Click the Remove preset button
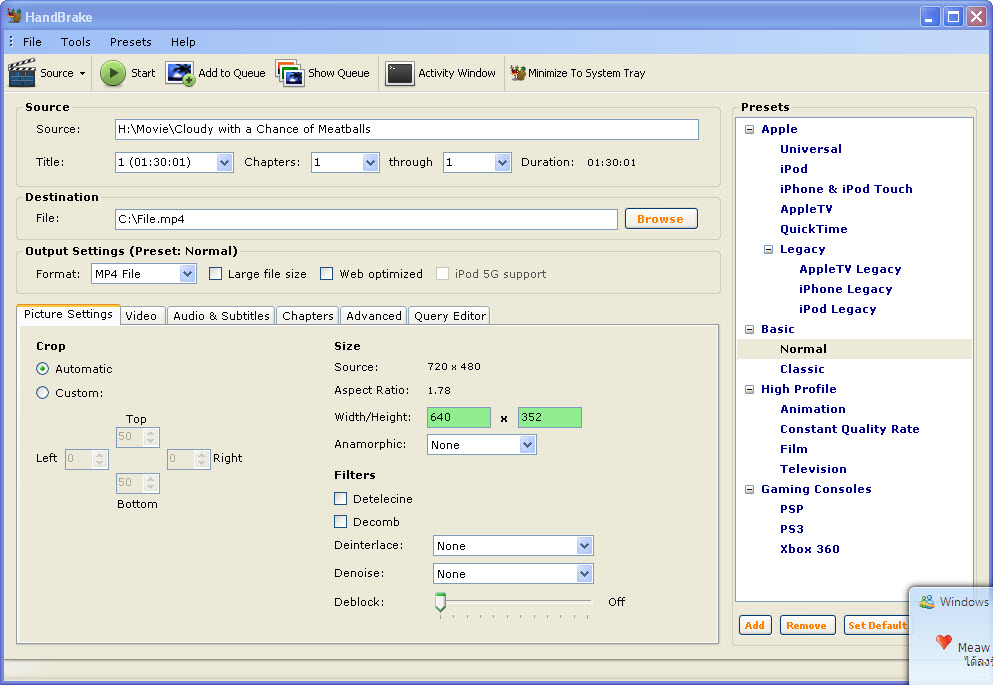The width and height of the screenshot is (993, 685). [x=807, y=625]
